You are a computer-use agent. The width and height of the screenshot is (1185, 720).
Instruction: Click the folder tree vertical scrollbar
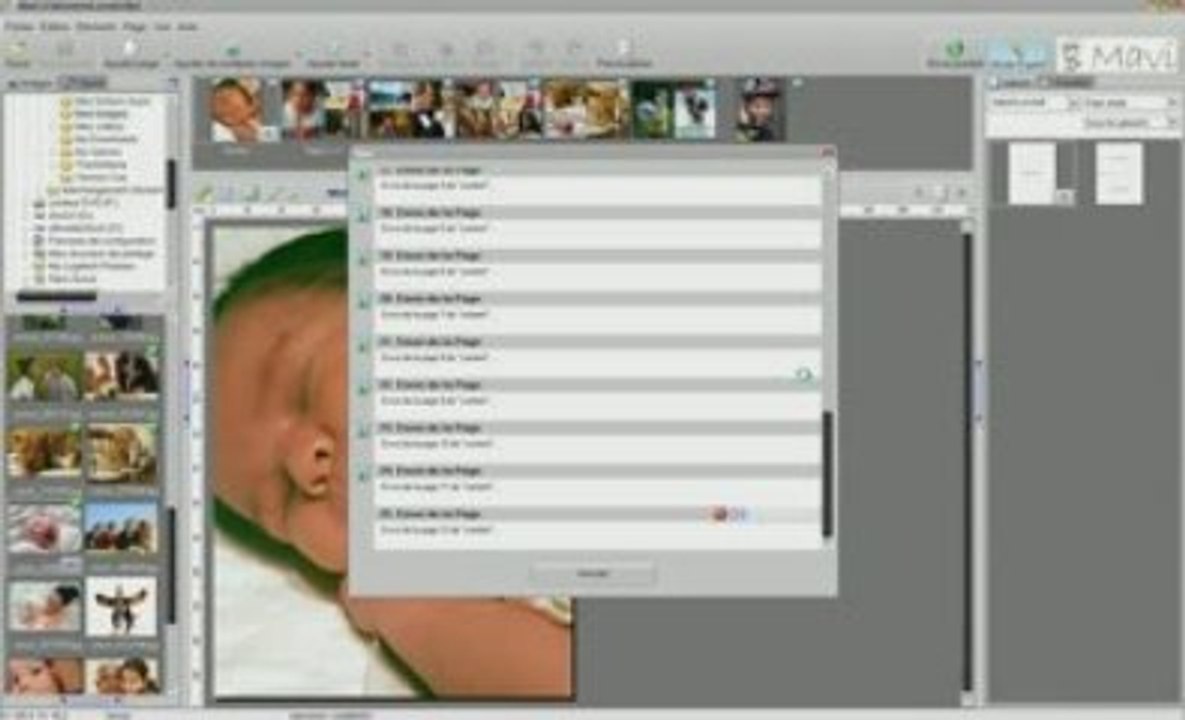[x=171, y=184]
